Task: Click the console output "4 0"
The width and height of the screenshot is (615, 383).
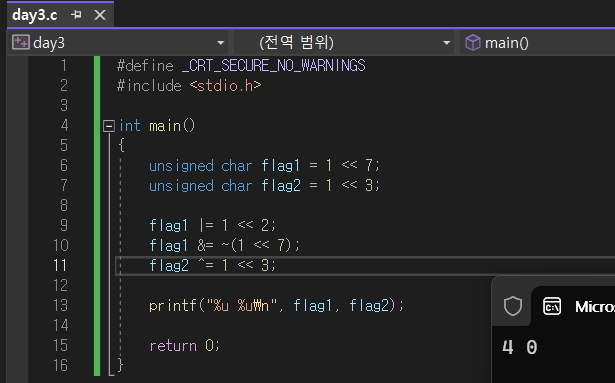Action: click(x=519, y=348)
